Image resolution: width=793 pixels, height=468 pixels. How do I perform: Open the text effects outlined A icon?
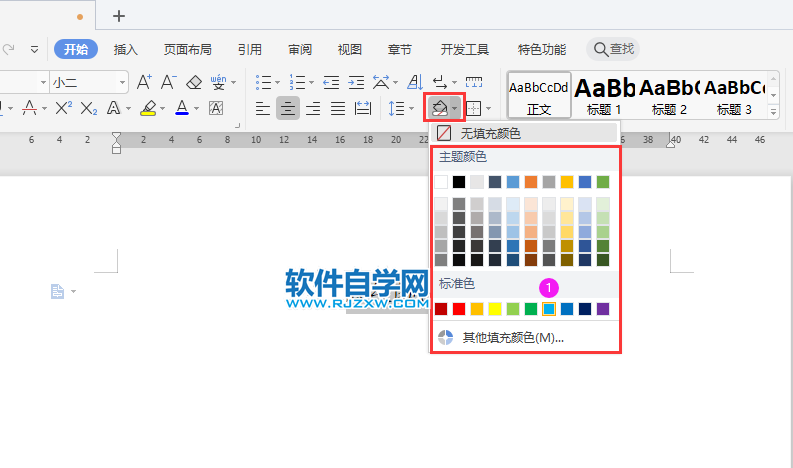click(x=114, y=108)
